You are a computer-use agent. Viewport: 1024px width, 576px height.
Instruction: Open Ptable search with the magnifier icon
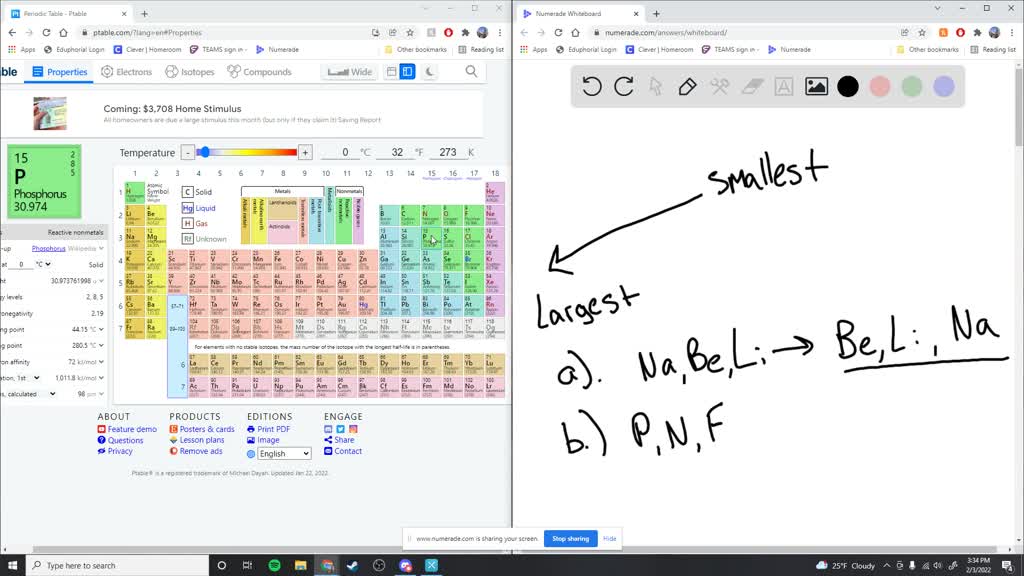point(470,71)
